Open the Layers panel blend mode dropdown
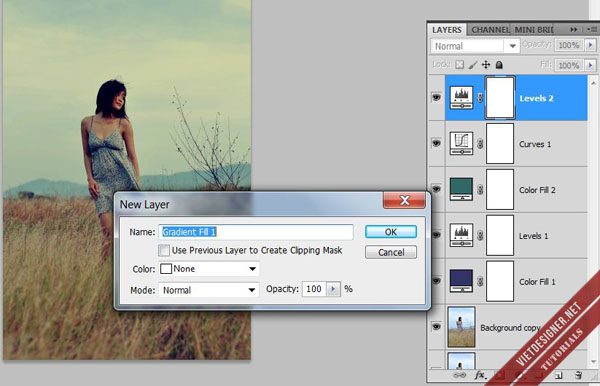 point(475,46)
